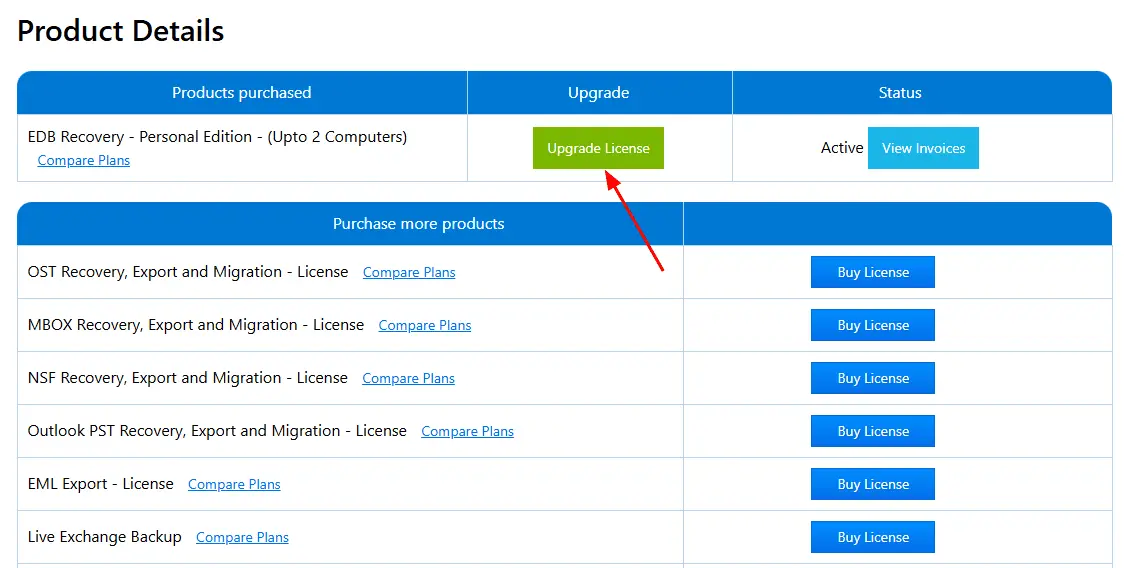The width and height of the screenshot is (1127, 568).
Task: Compare Plans for EML Export
Action: [x=234, y=485]
